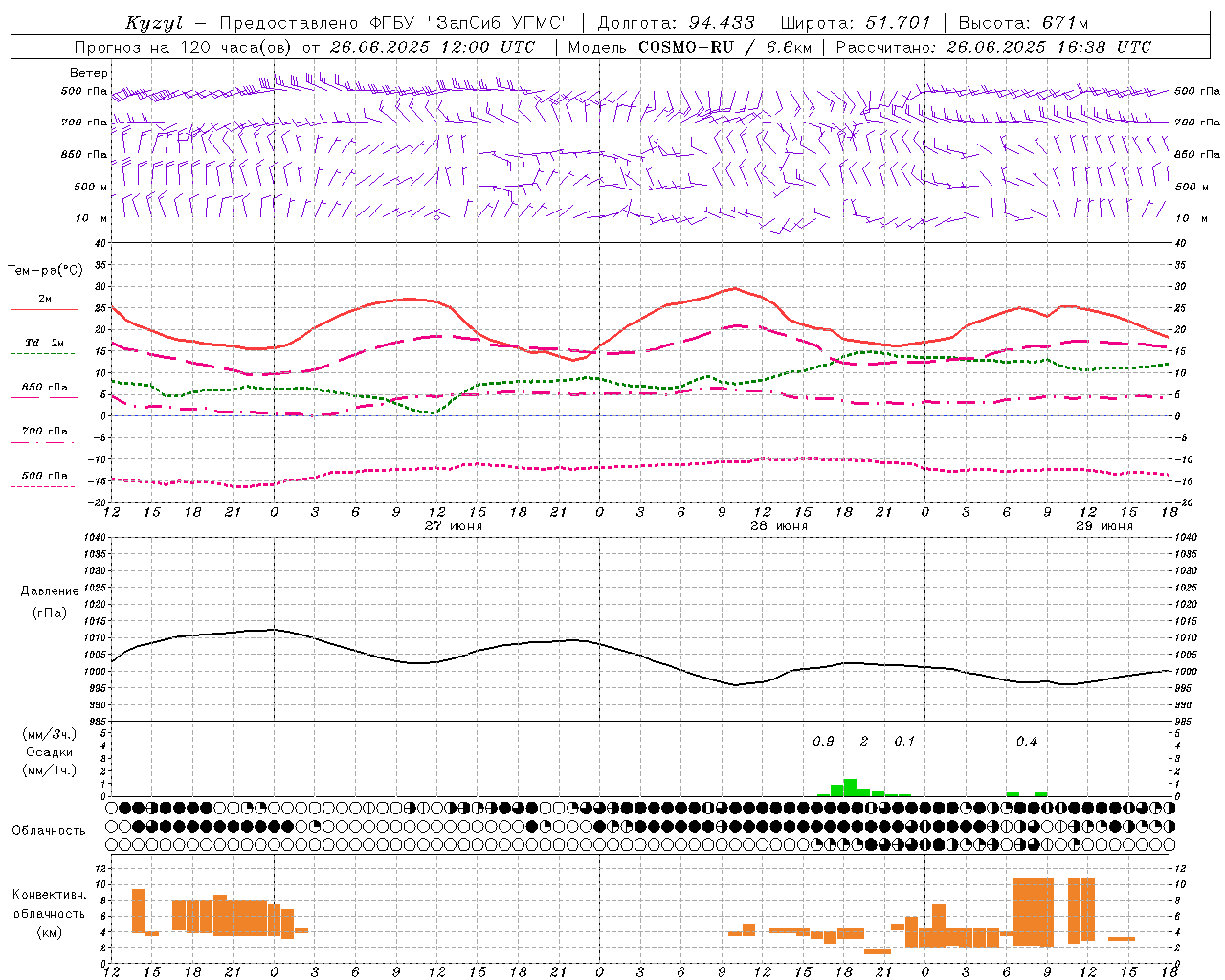Click the (мм/1ч.) unit label
This screenshot has height=980, width=1225.
pos(50,770)
